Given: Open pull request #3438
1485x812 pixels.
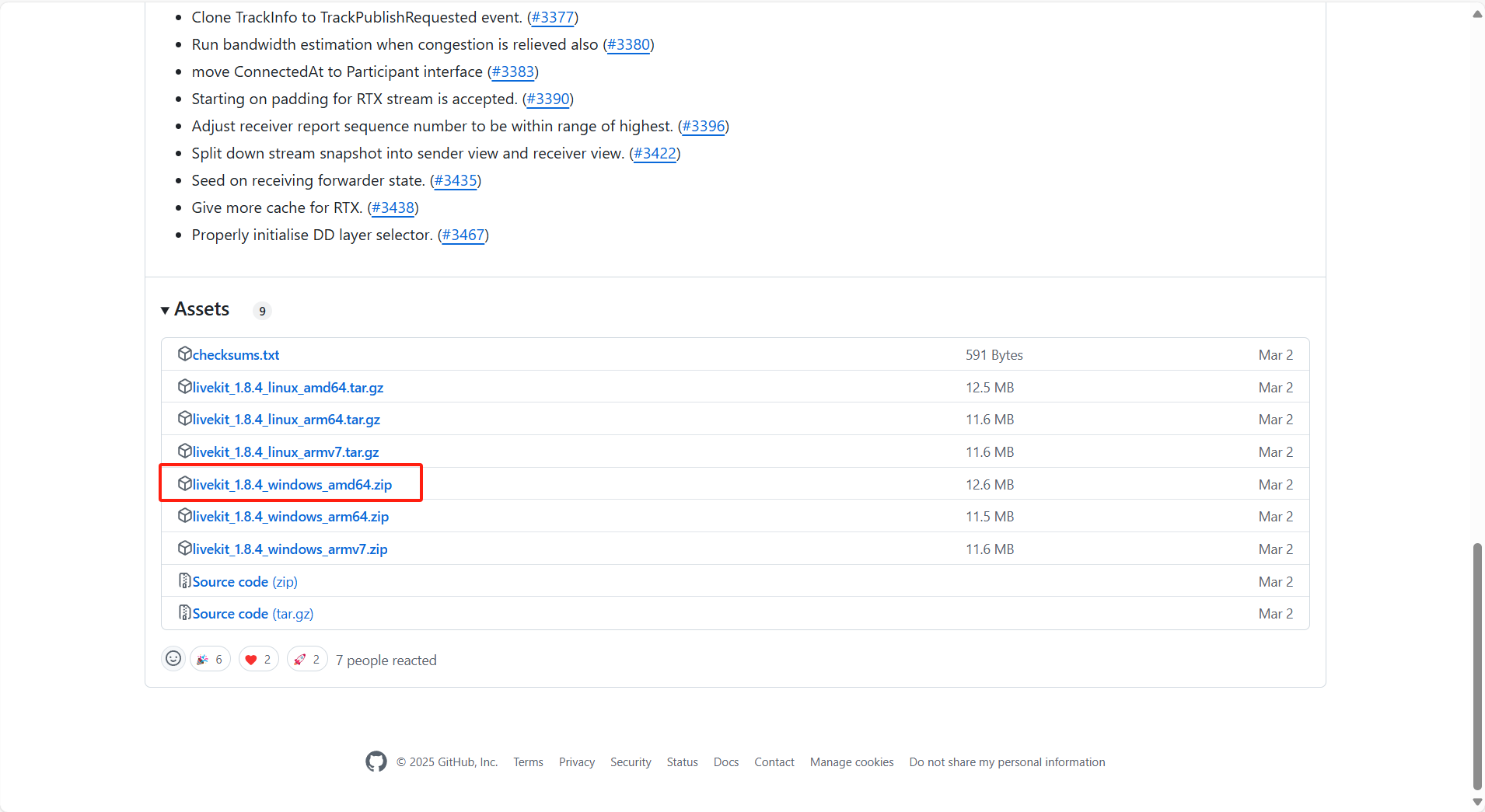Looking at the screenshot, I should click(393, 207).
